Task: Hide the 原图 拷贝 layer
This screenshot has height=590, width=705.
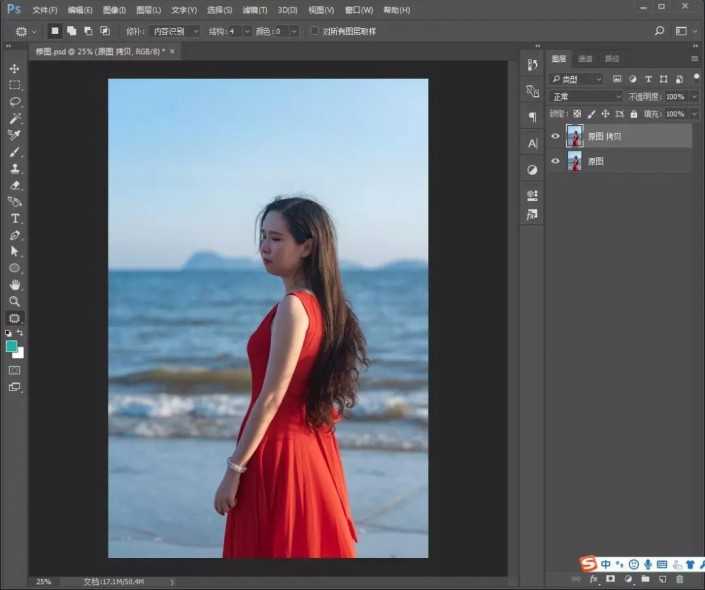Action: point(556,136)
